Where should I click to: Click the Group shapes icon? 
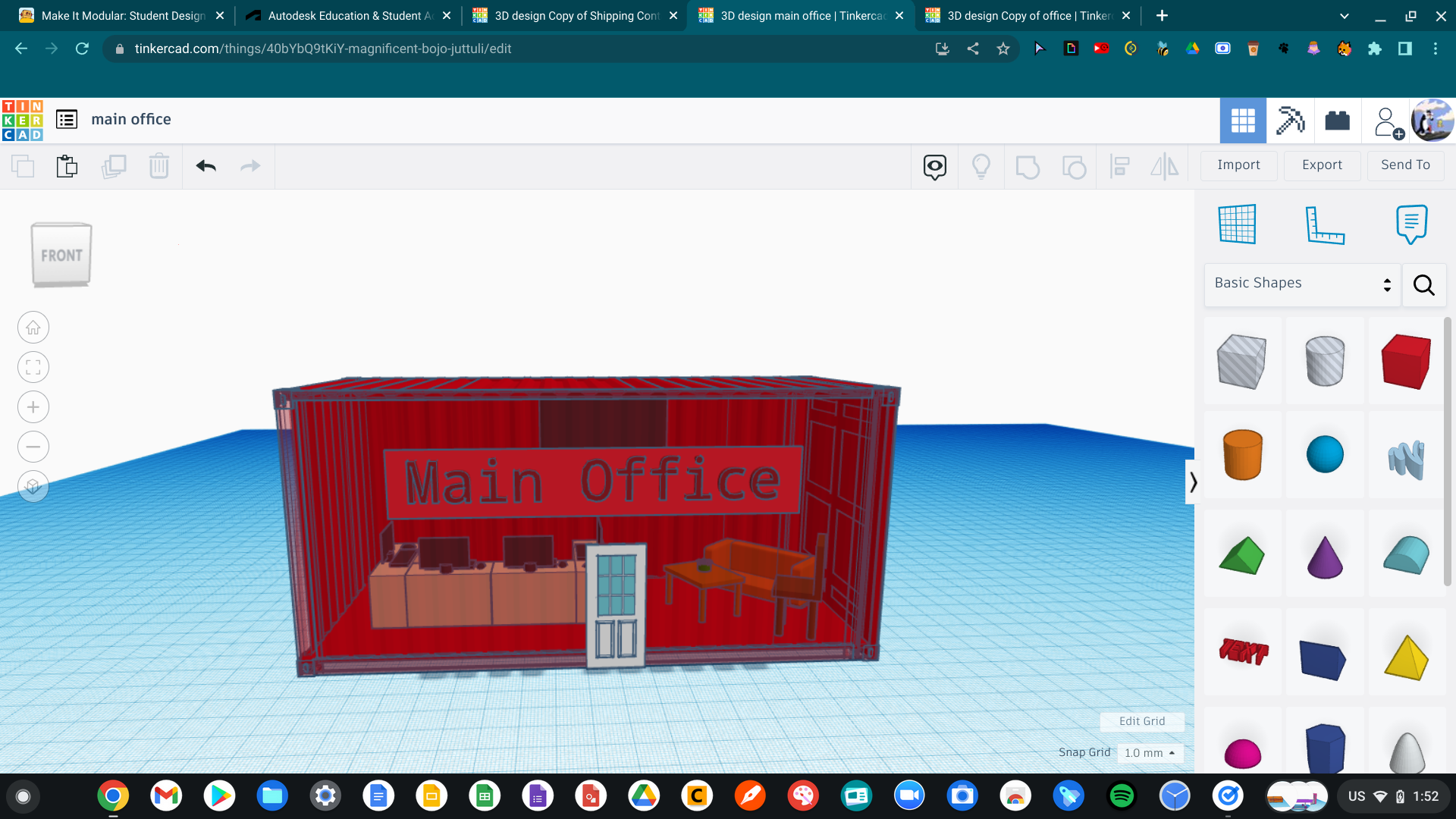[x=1028, y=167]
